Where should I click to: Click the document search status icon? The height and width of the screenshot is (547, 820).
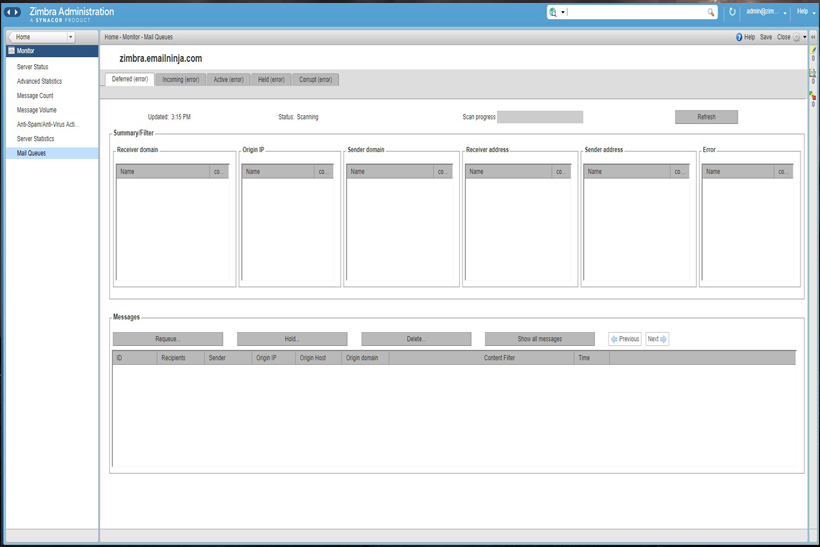pyautogui.click(x=813, y=73)
